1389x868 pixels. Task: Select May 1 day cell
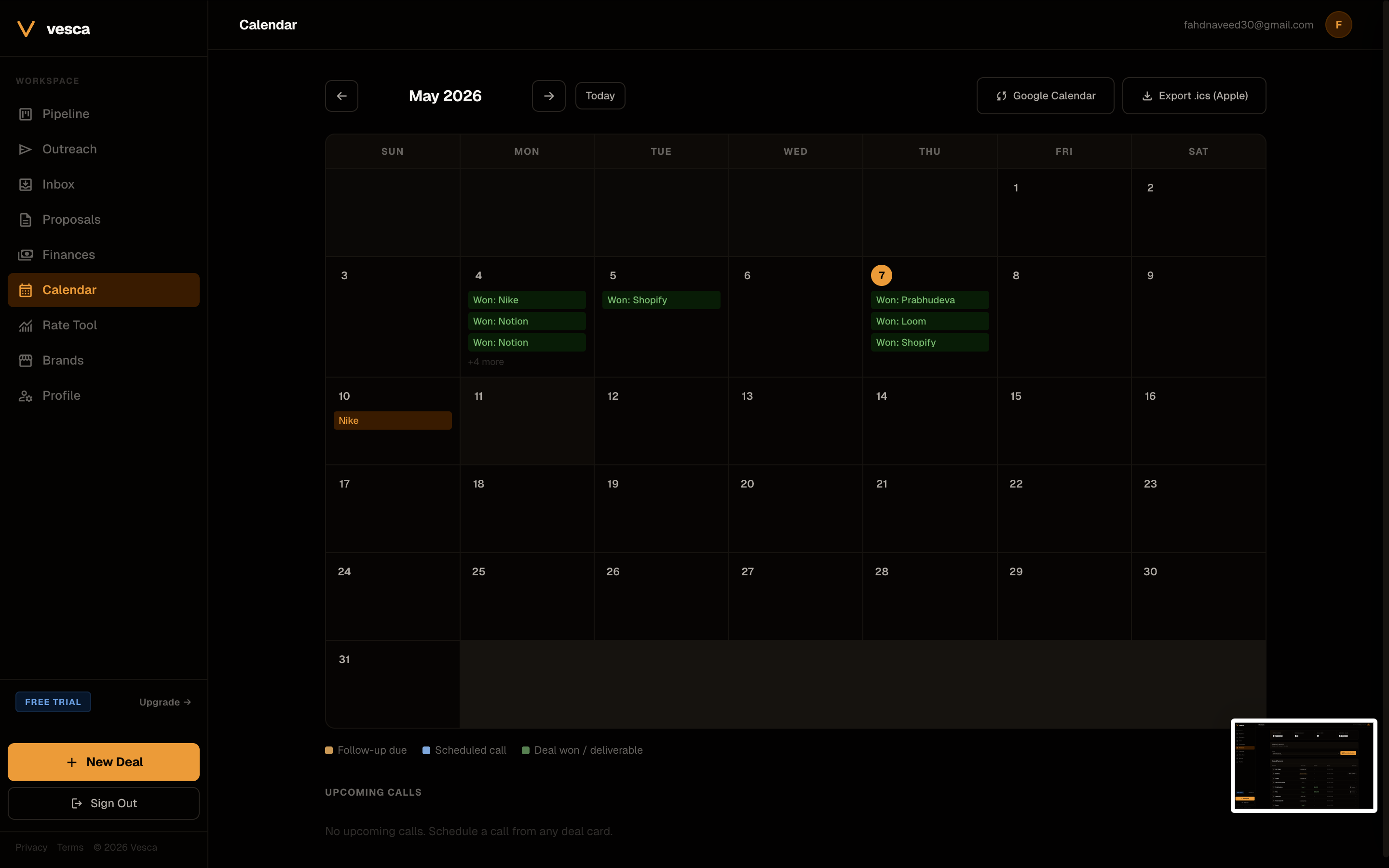click(1064, 212)
